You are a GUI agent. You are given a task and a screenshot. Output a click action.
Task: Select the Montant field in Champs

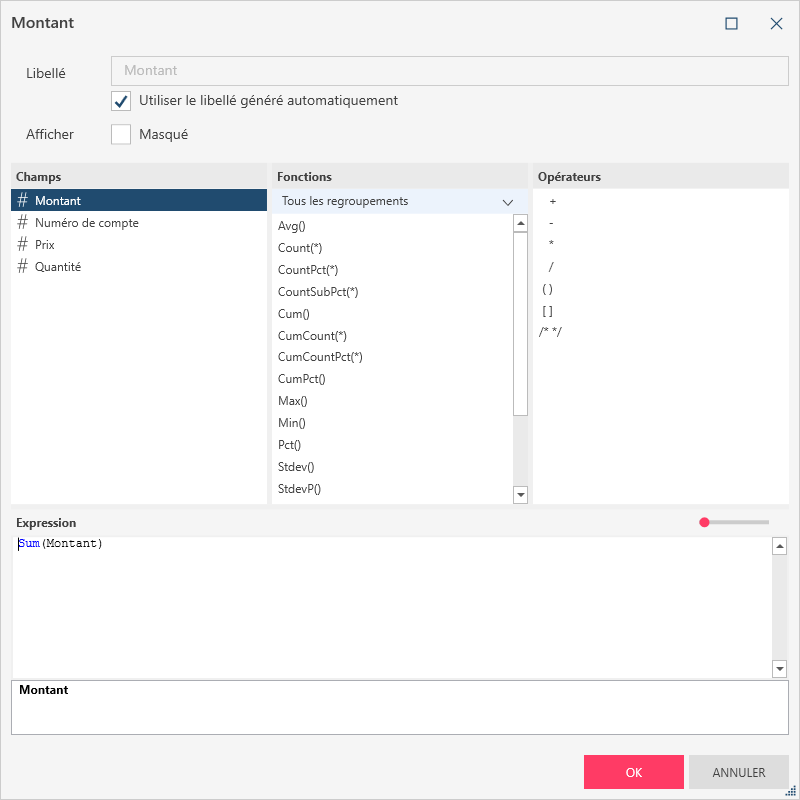[x=58, y=201]
